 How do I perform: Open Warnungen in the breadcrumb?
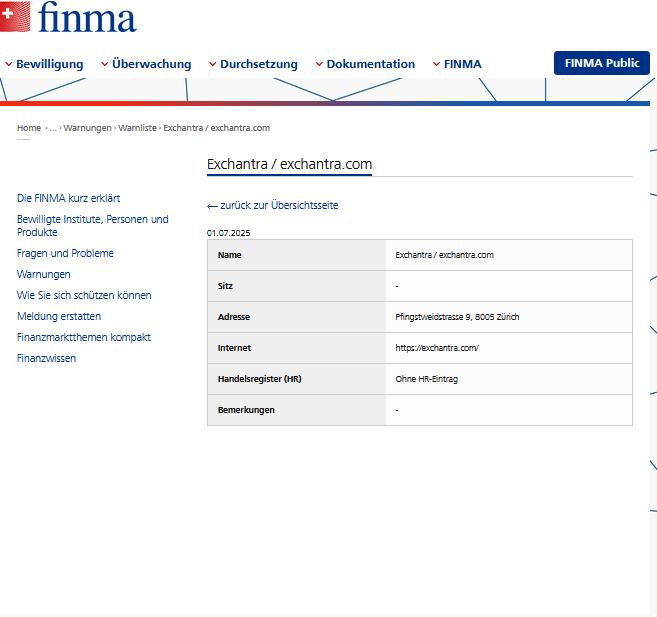(88, 128)
